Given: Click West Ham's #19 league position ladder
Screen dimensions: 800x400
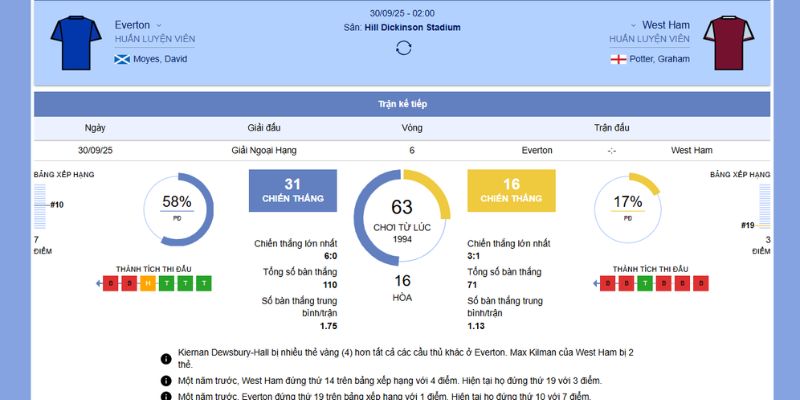Looking at the screenshot, I should [x=764, y=206].
